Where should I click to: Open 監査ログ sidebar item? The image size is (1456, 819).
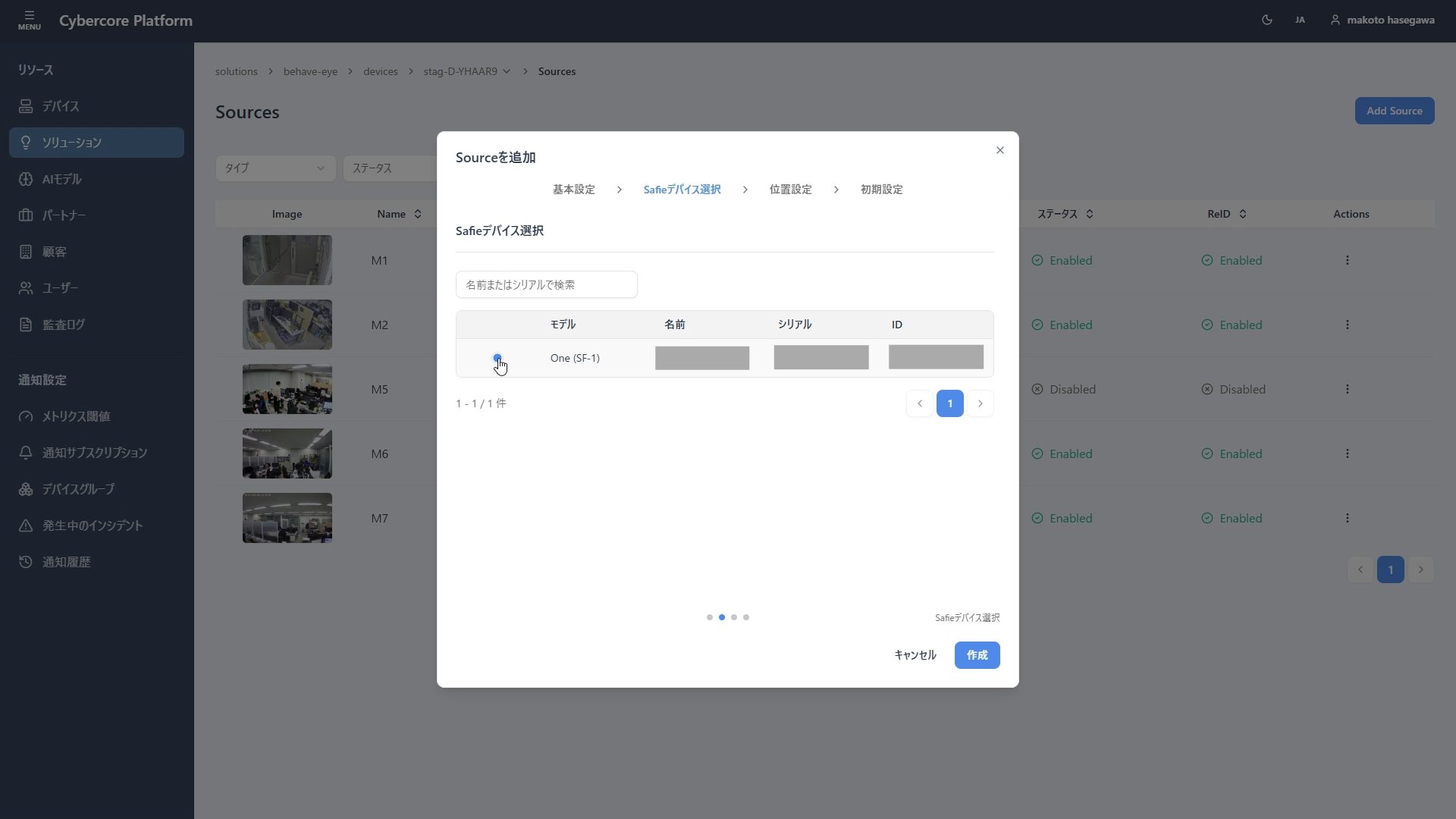point(96,325)
